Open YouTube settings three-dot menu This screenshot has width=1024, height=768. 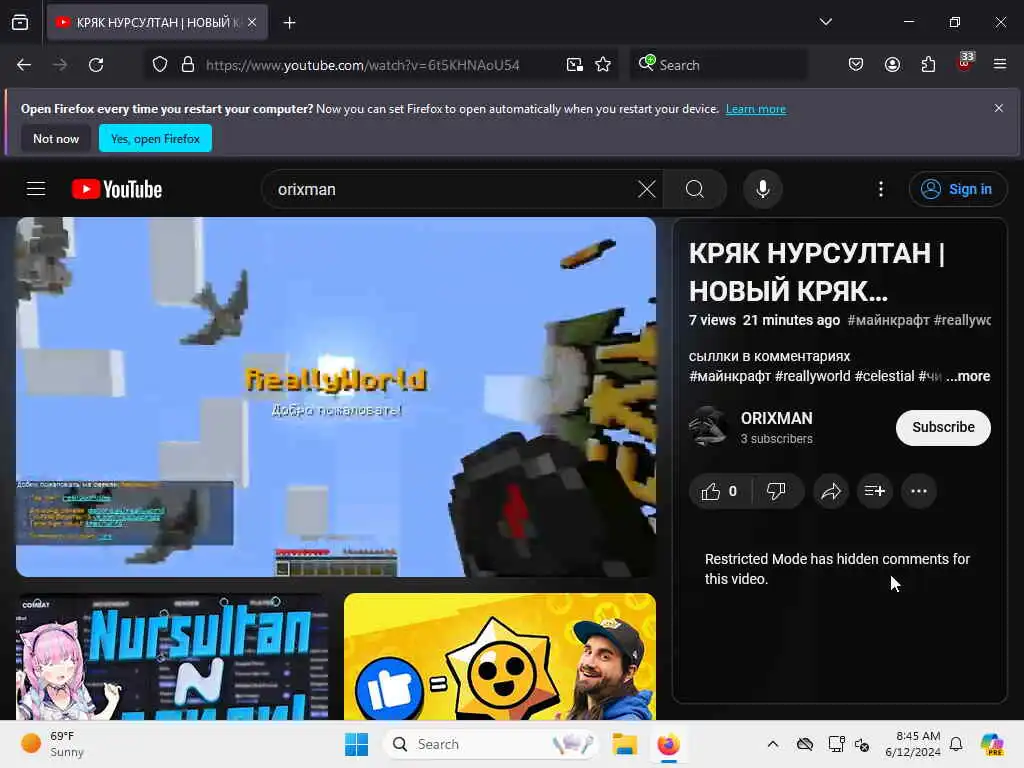881,189
